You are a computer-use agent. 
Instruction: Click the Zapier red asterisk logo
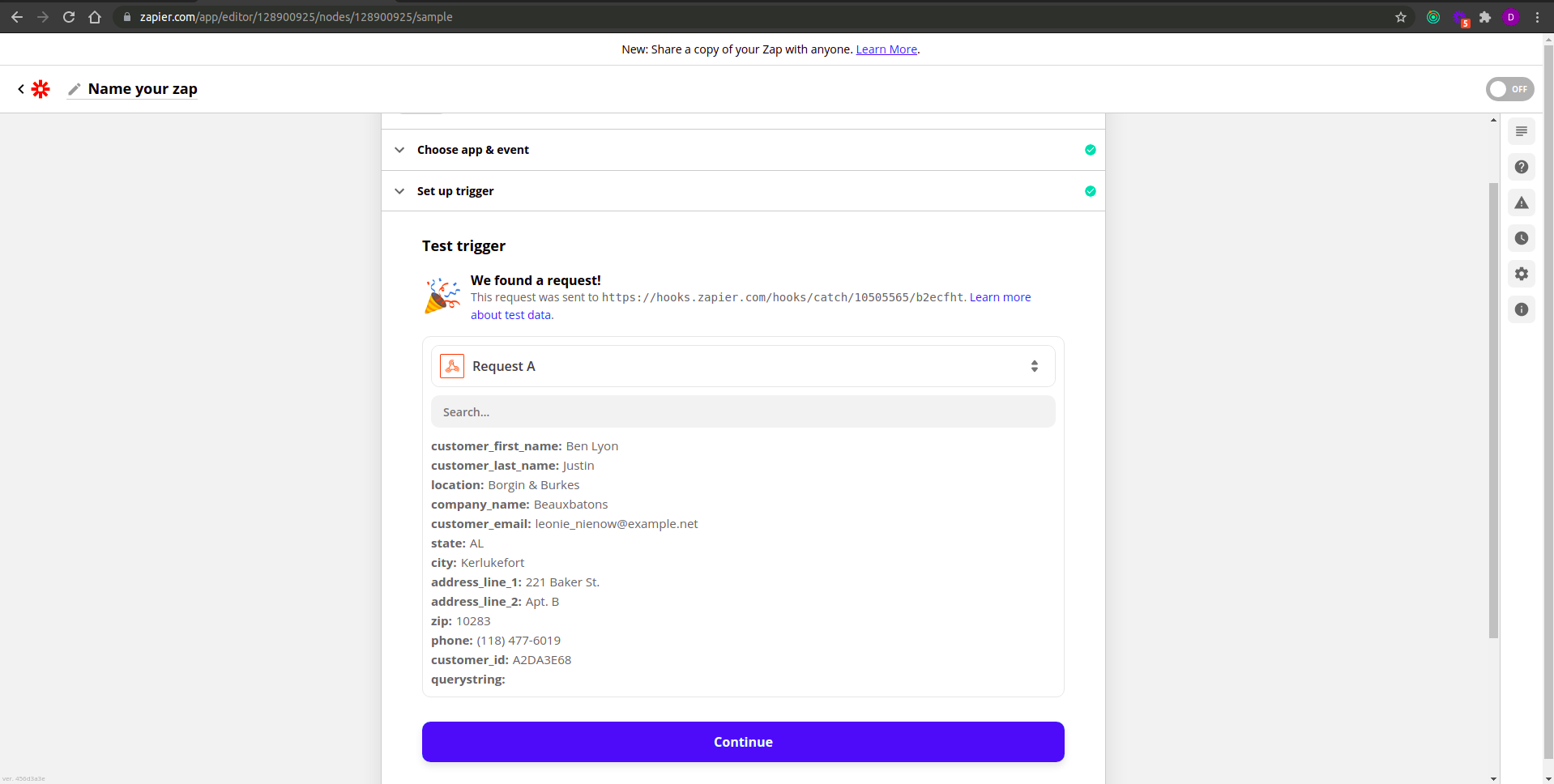pyautogui.click(x=41, y=89)
